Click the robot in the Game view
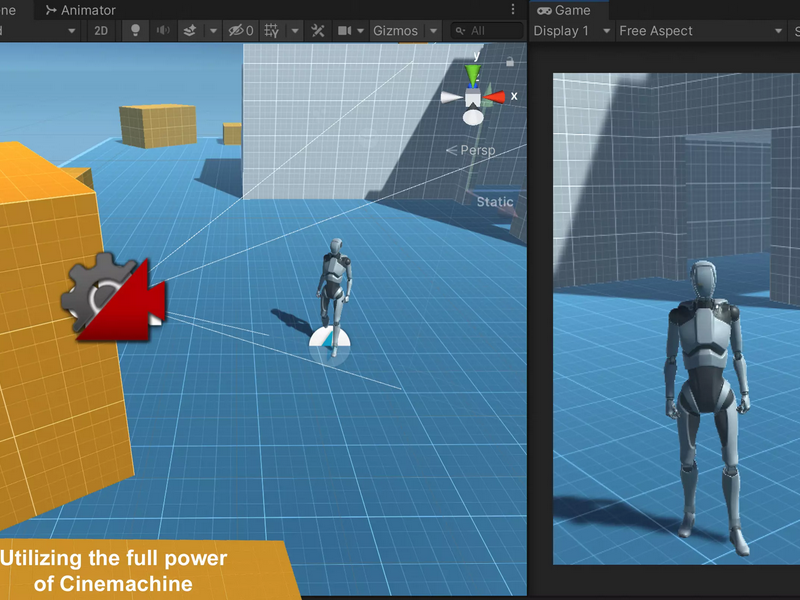The height and width of the screenshot is (600, 800). (707, 406)
